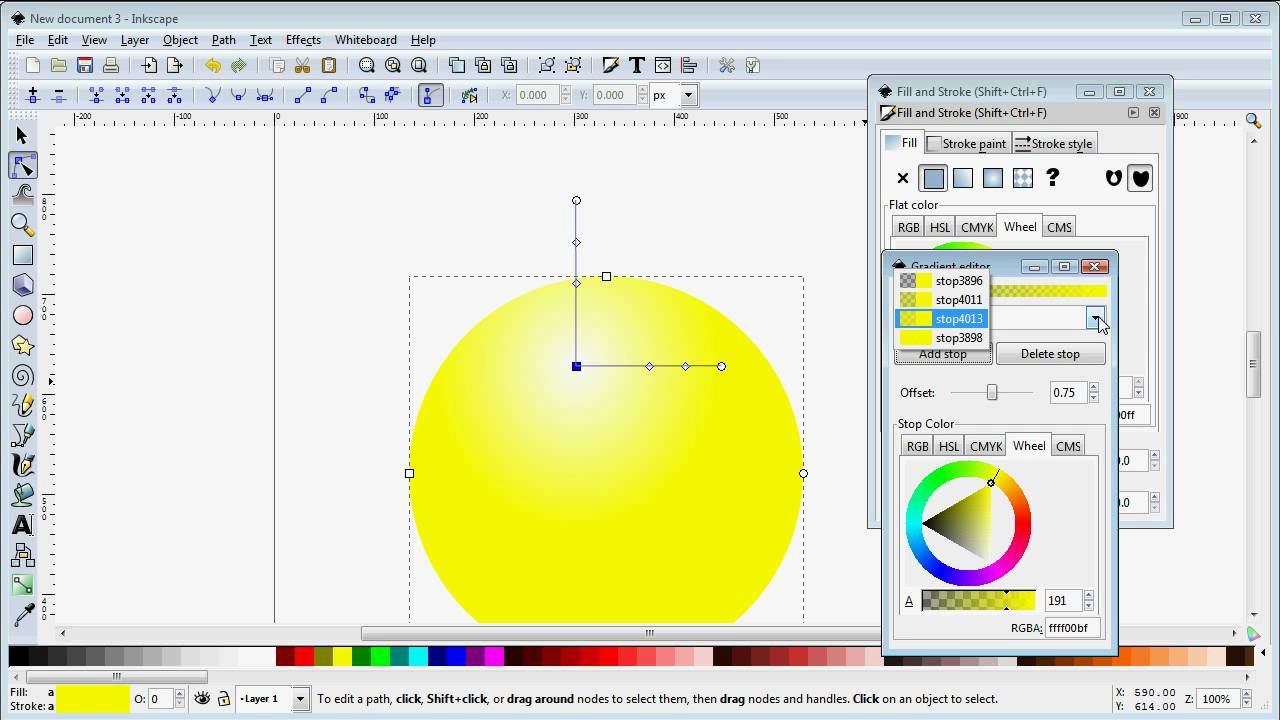Click the stop alpha opacity slider
The image size is (1280, 720).
978,600
